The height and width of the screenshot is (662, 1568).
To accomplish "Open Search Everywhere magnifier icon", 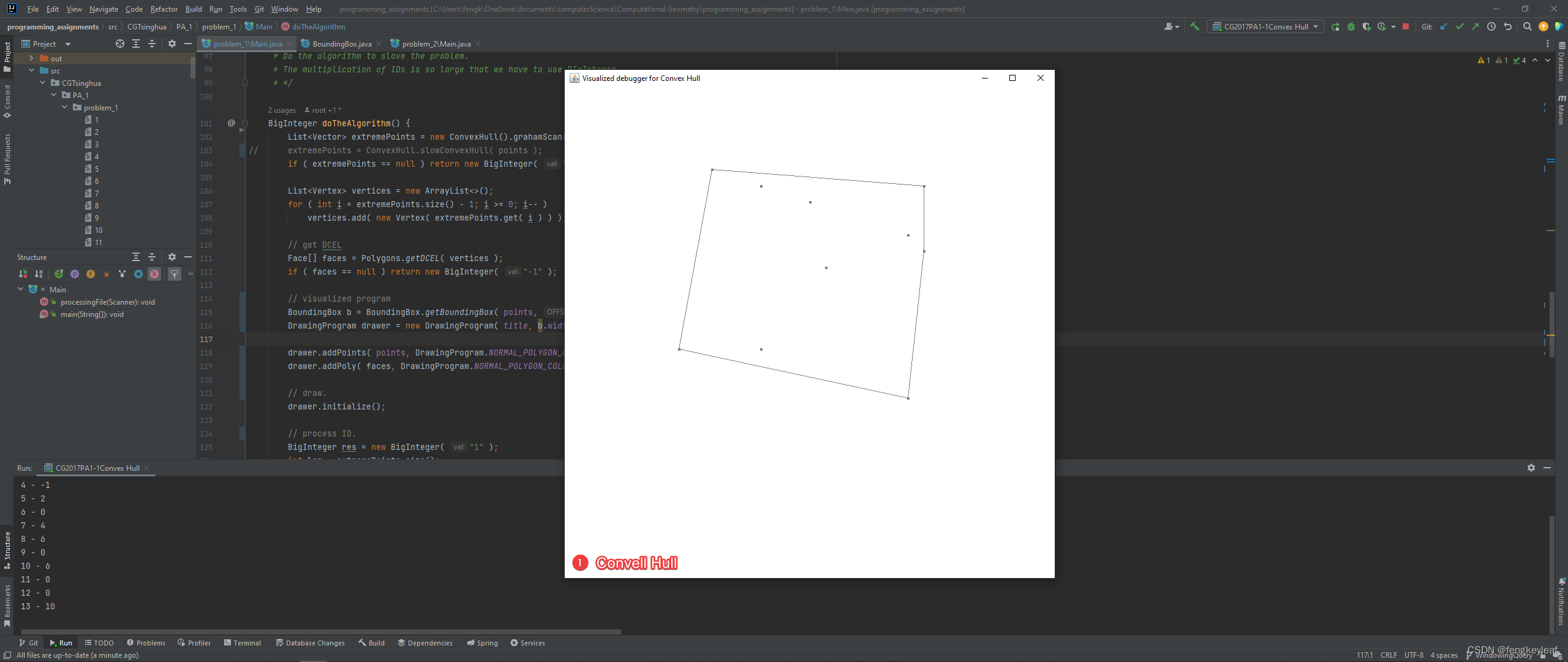I will (x=1528, y=26).
